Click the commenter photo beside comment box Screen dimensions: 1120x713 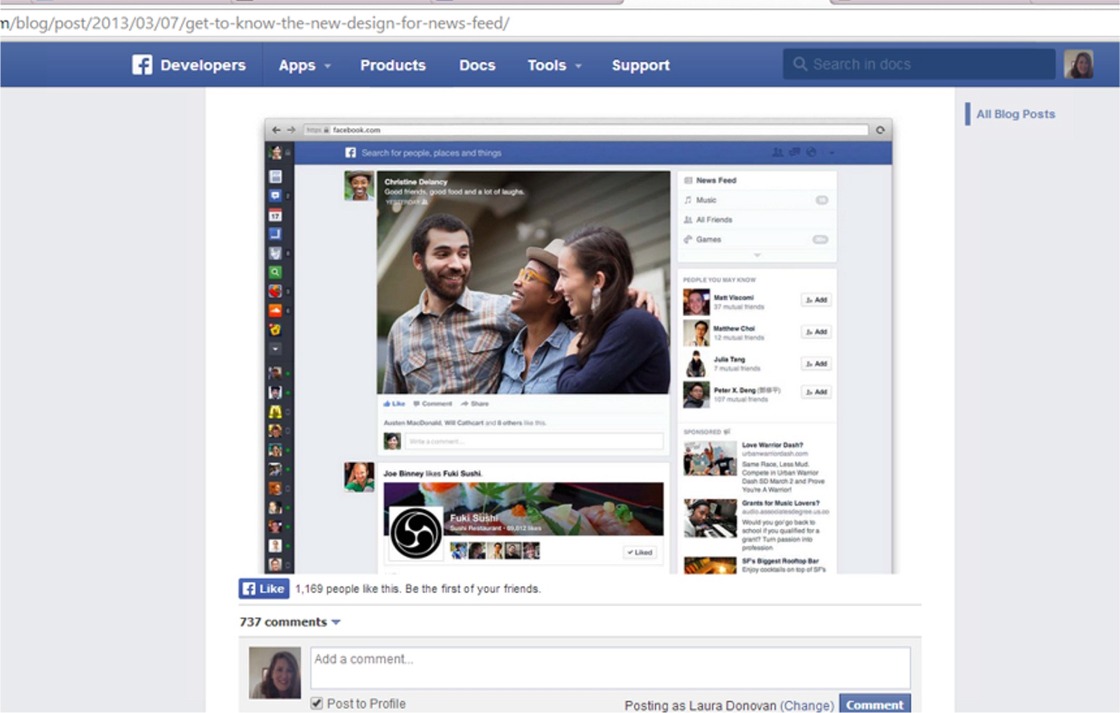tap(275, 673)
